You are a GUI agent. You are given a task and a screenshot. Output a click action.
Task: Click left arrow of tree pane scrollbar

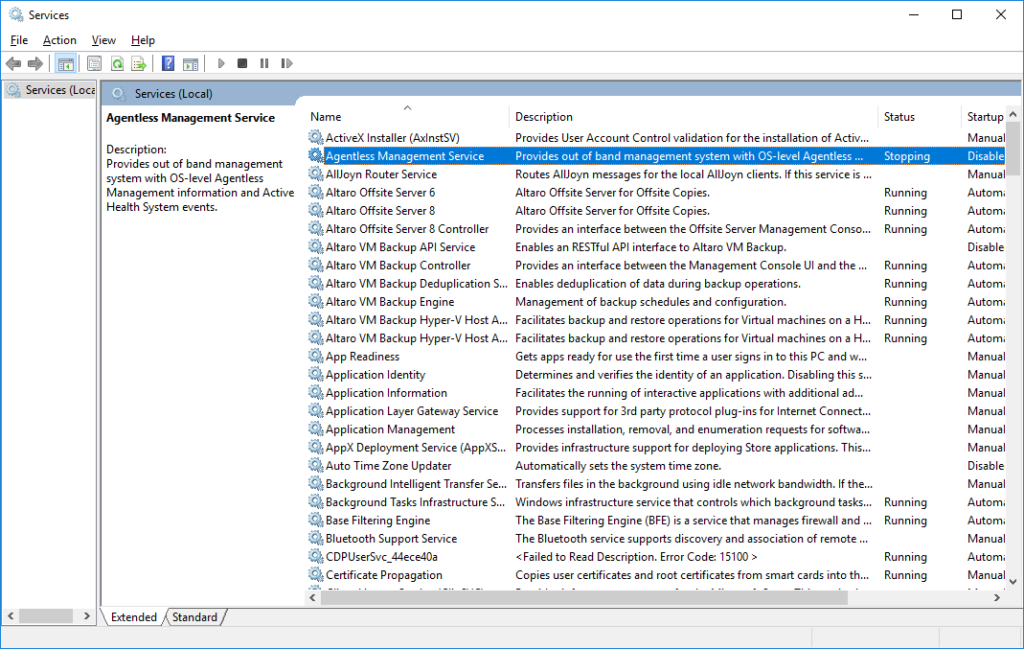click(10, 616)
